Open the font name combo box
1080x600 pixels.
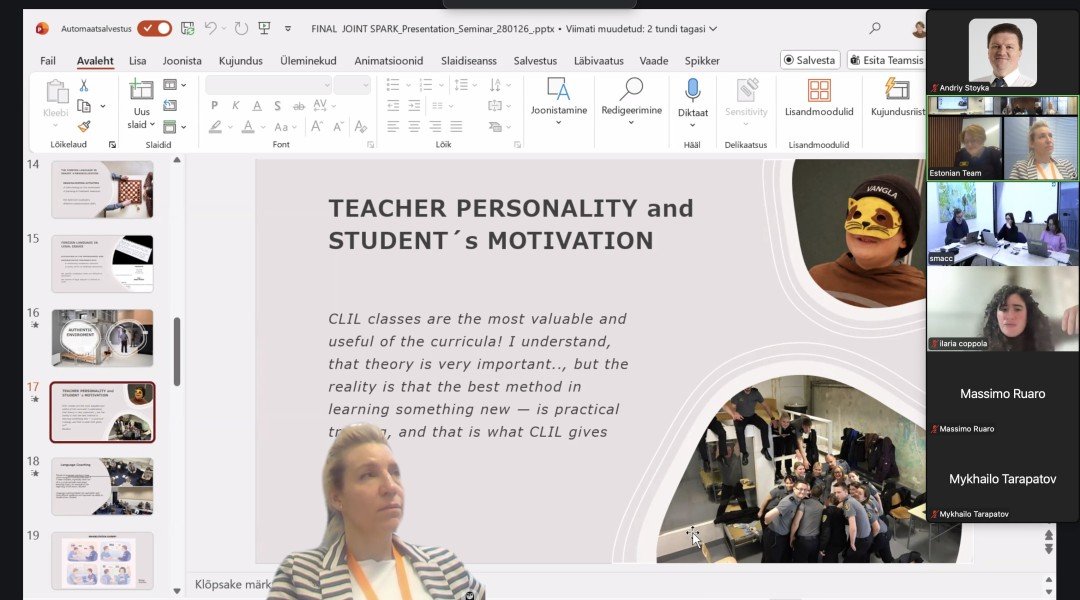268,85
